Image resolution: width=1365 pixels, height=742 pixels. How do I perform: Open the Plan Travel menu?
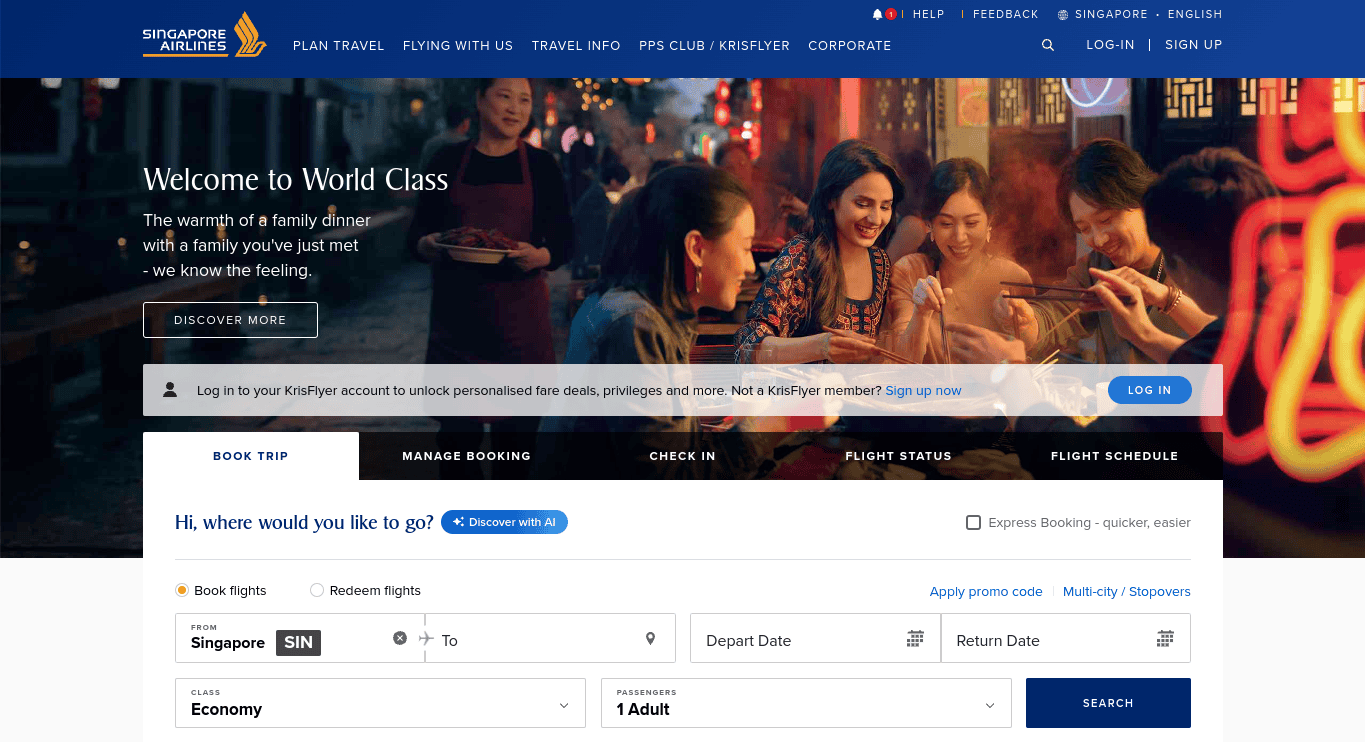[339, 45]
